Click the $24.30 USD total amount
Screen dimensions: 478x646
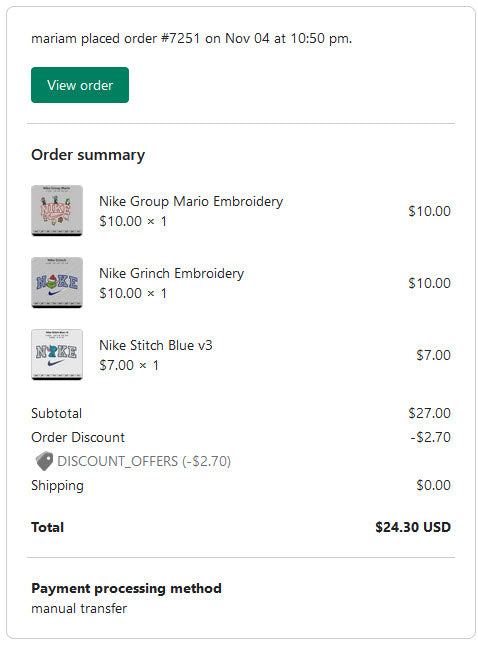[413, 527]
